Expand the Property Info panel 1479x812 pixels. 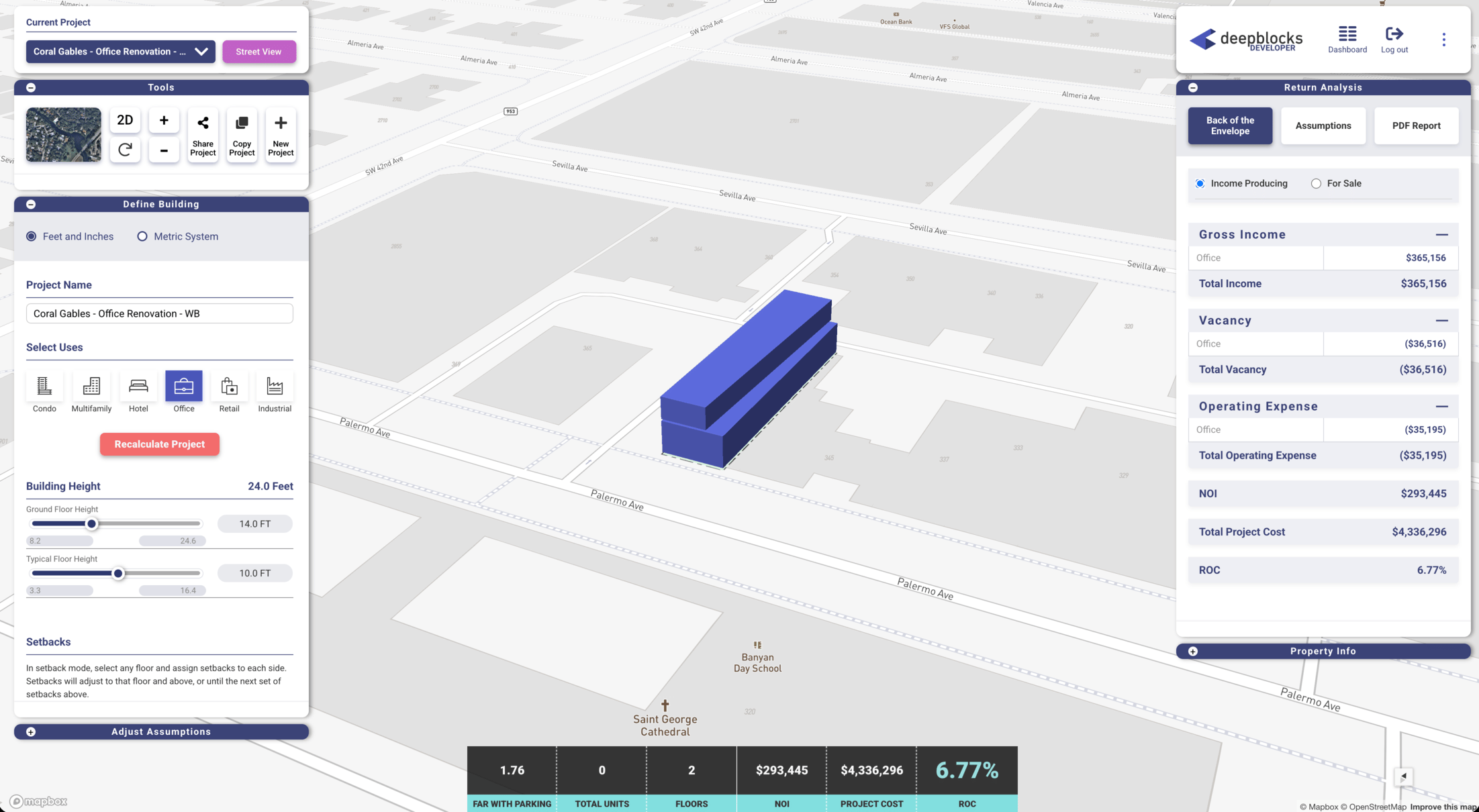(1193, 651)
